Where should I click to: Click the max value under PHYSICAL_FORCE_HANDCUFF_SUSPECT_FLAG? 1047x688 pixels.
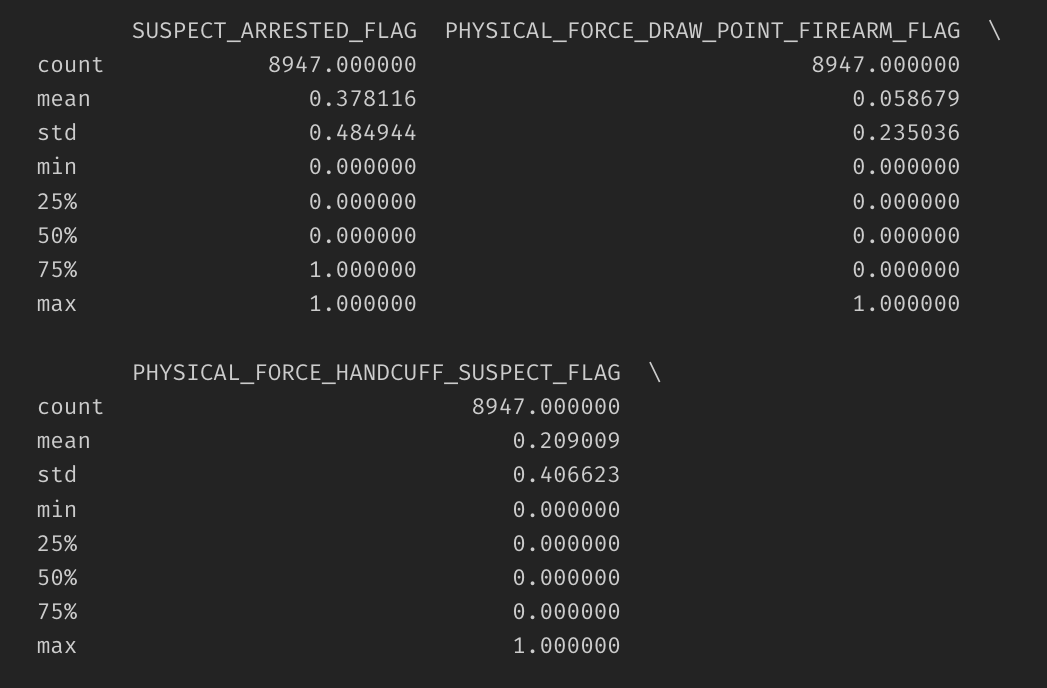(566, 646)
